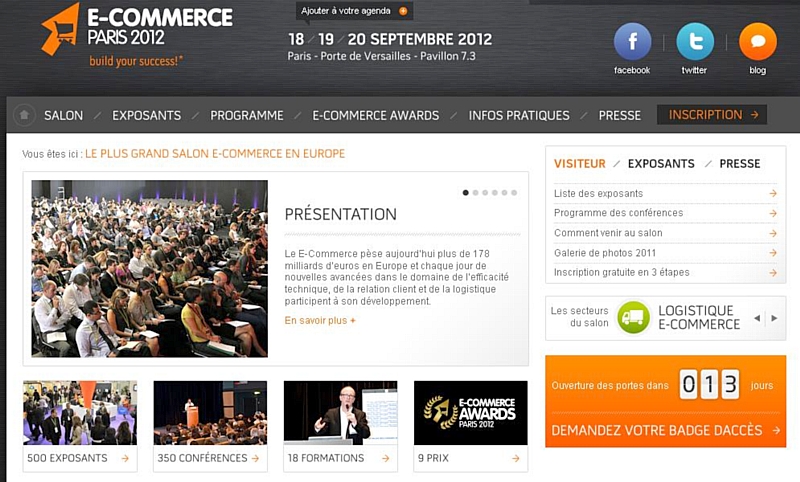
Task: Click the INSCRIPTION button
Action: tap(712, 115)
